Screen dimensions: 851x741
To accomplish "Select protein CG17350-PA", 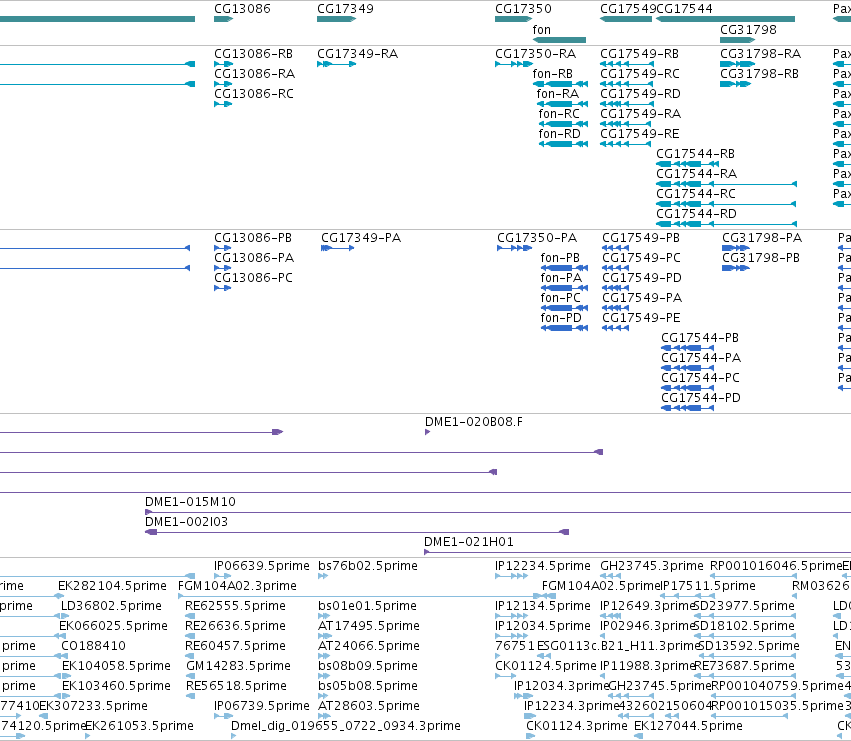I will (x=537, y=238).
